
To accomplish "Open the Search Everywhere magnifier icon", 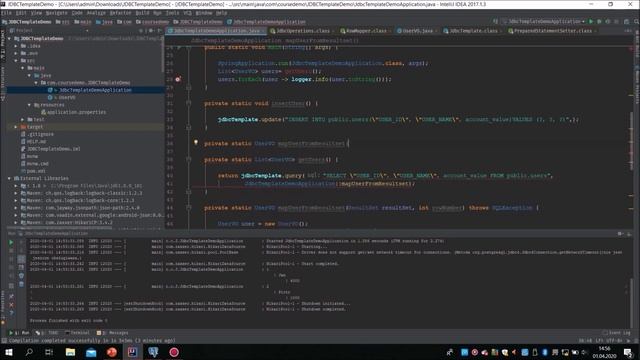I will pyautogui.click(x=636, y=21).
